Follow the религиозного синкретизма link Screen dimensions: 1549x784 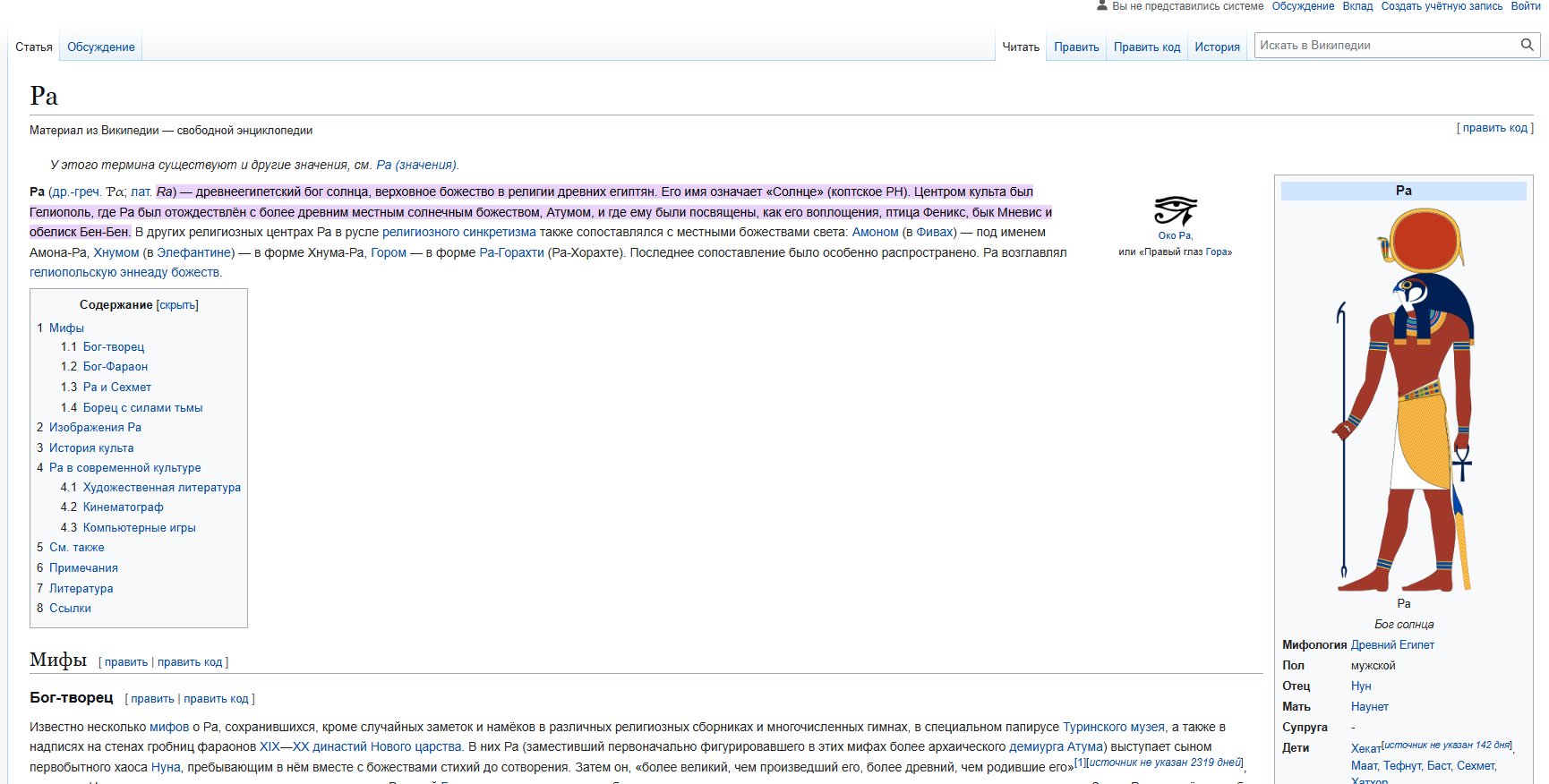pos(459,232)
